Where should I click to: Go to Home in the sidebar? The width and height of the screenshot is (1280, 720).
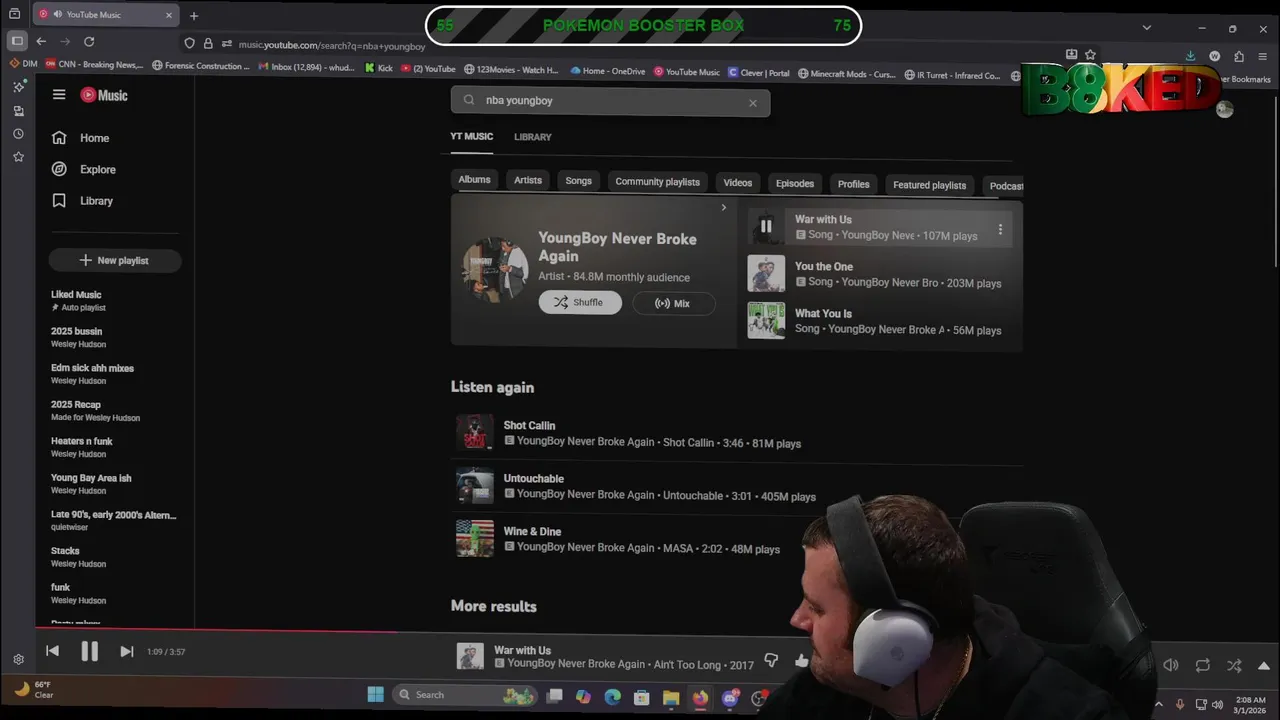81,138
